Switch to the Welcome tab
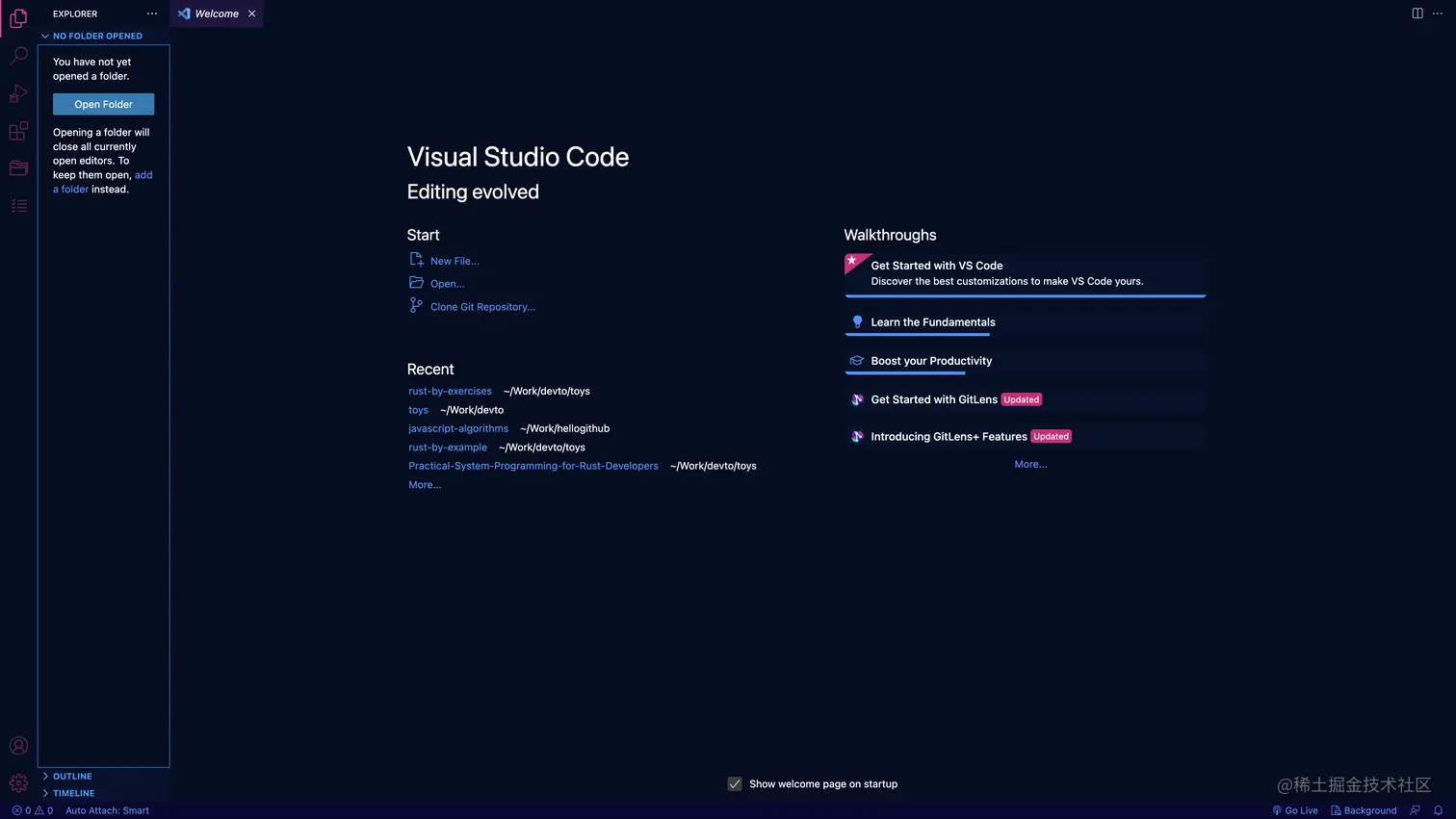Viewport: 1456px width, 819px height. pos(217,13)
